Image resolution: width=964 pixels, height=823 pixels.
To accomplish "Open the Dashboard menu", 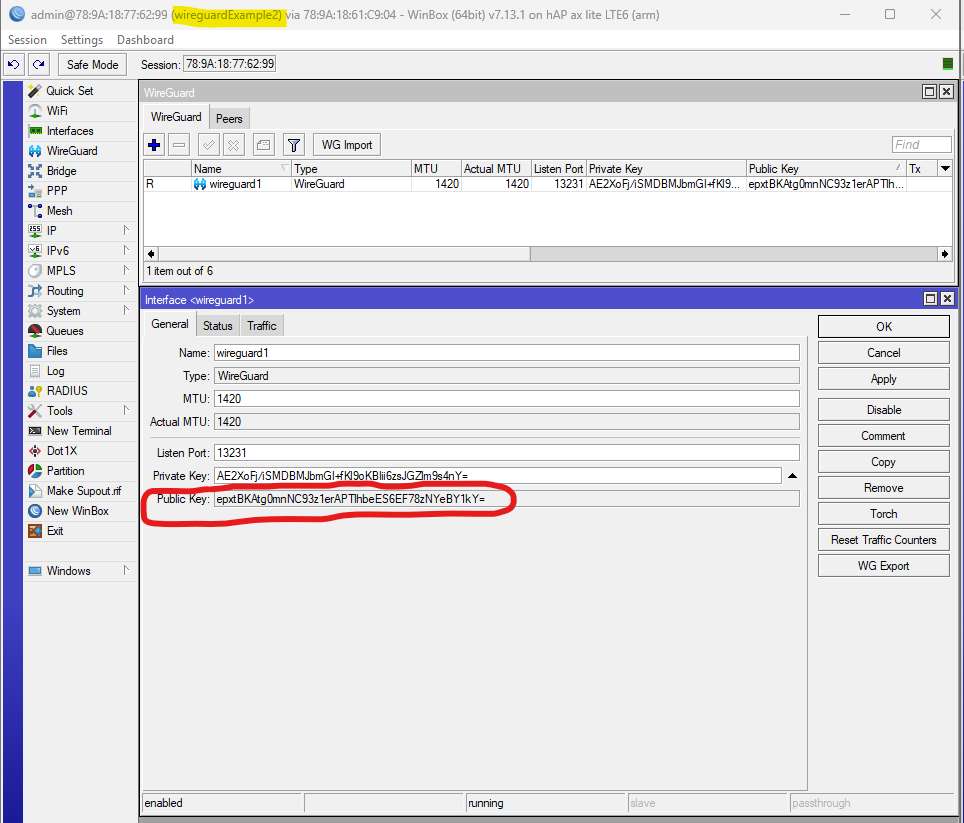I will pyautogui.click(x=145, y=39).
